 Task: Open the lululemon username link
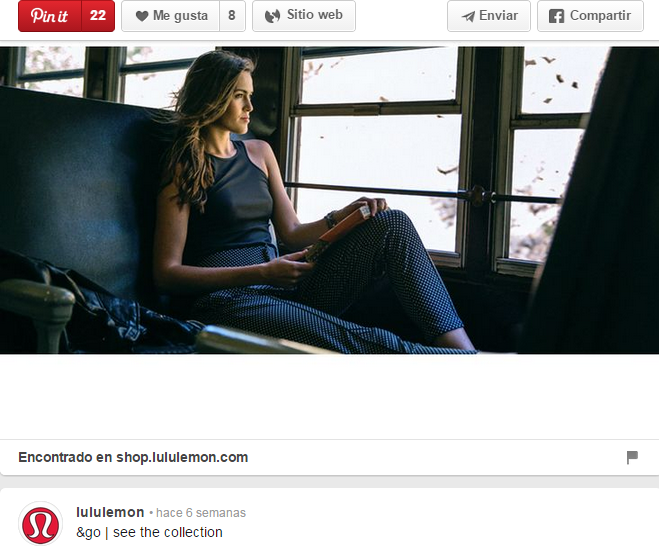(x=110, y=512)
